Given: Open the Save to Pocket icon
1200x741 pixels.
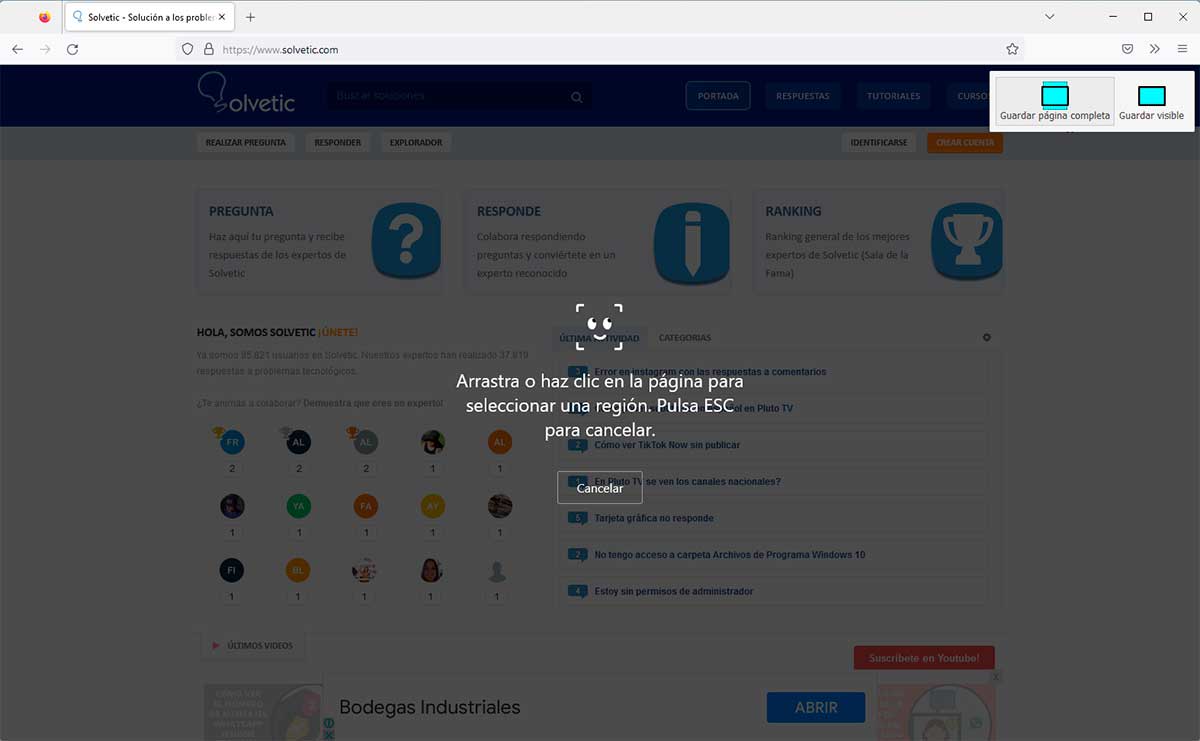Looking at the screenshot, I should pos(1127,49).
